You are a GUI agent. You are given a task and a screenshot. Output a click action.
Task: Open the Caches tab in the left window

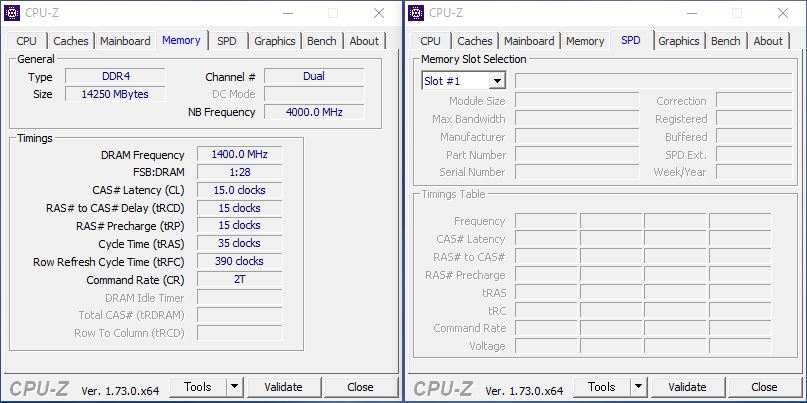tap(71, 41)
